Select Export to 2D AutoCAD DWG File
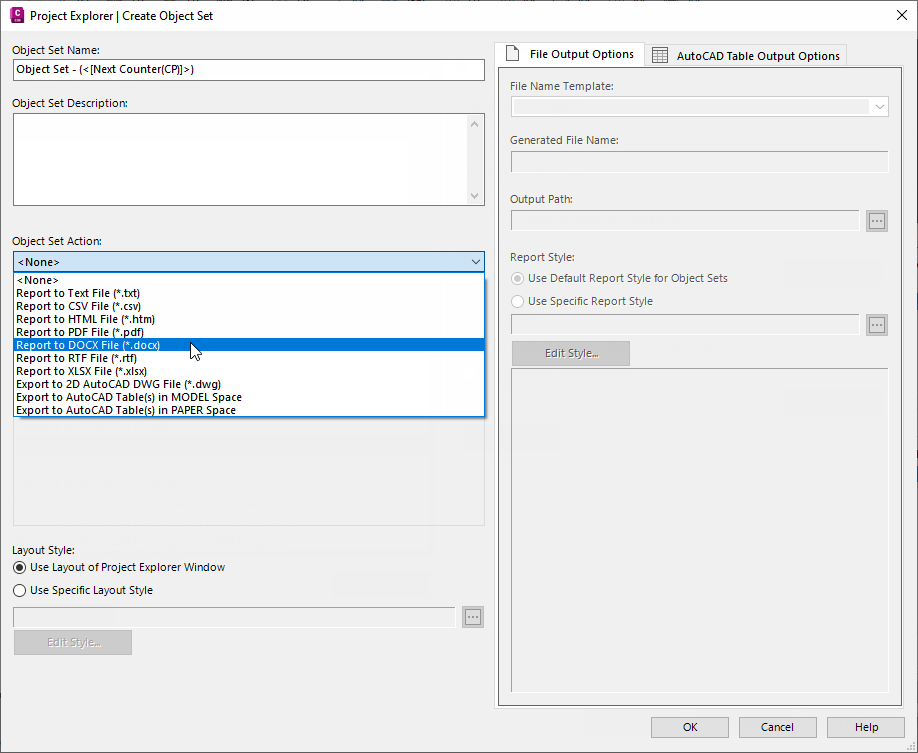The image size is (918, 753). pyautogui.click(x=118, y=384)
